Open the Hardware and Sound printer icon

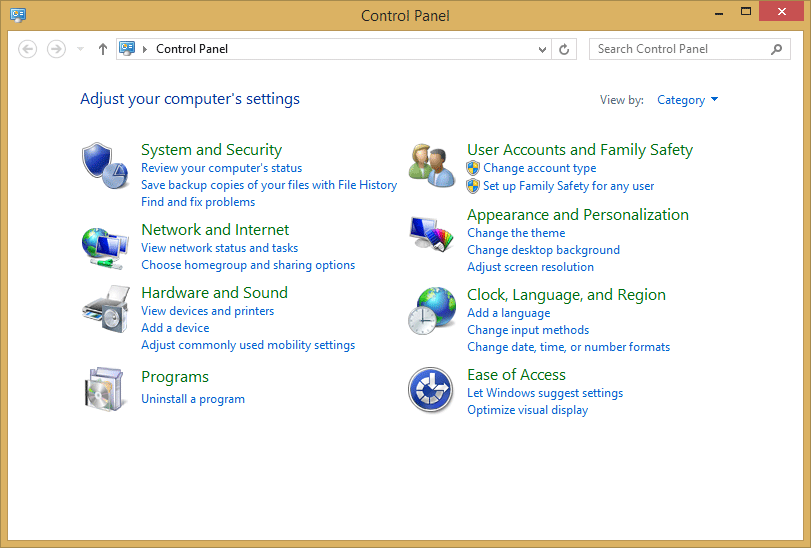coord(106,309)
